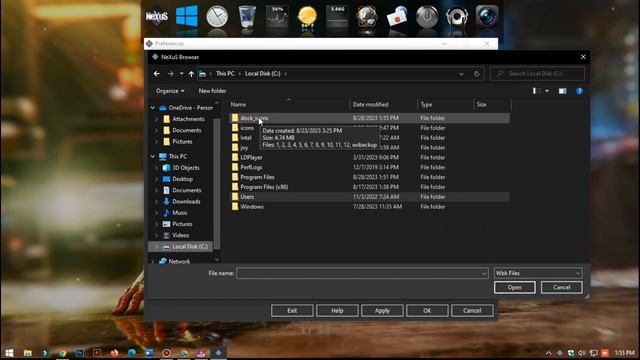
Task: Change the view layout icon
Action: pyautogui.click(x=536, y=91)
